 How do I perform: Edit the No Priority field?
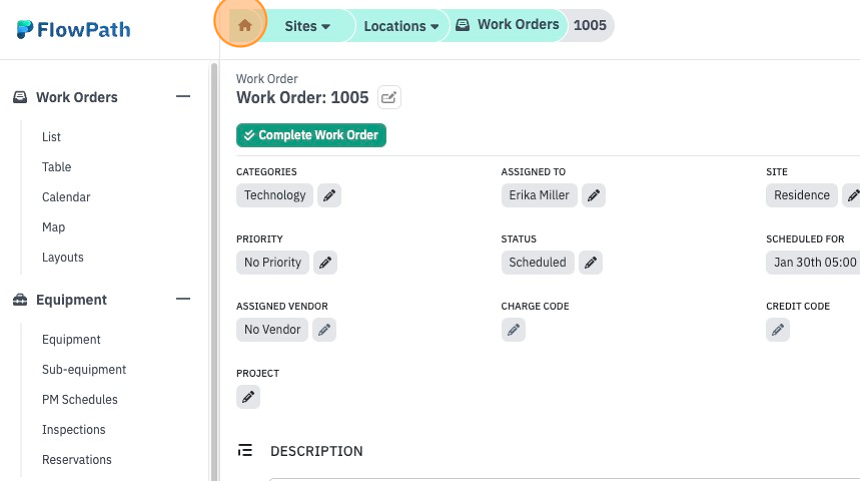click(x=325, y=263)
